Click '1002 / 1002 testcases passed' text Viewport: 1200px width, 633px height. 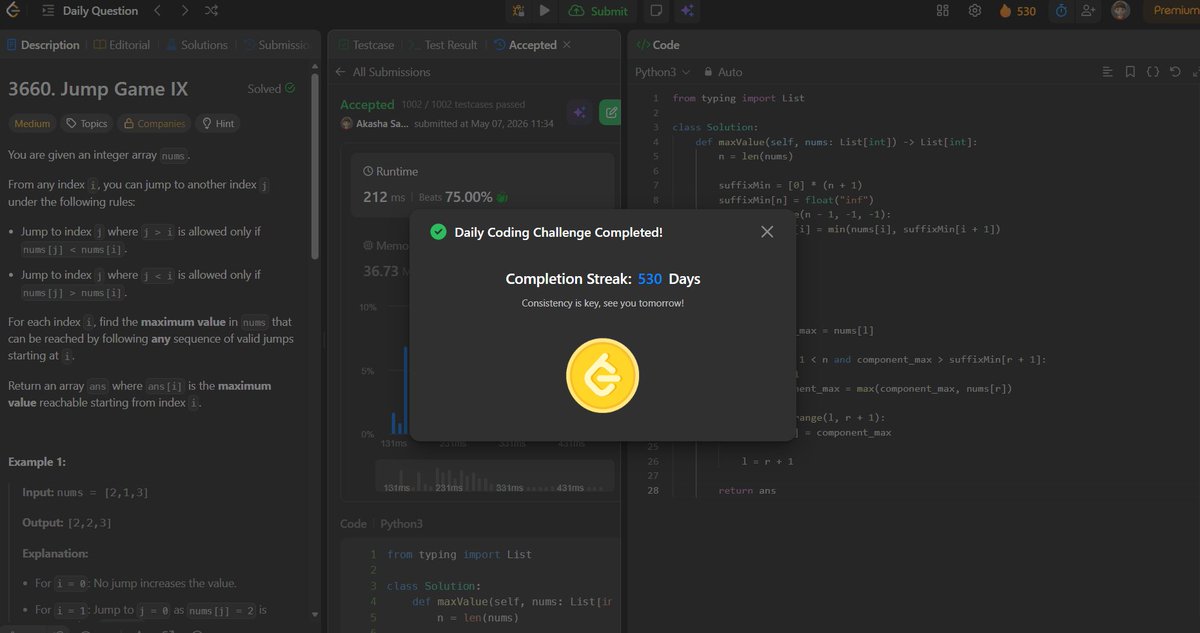tap(463, 104)
